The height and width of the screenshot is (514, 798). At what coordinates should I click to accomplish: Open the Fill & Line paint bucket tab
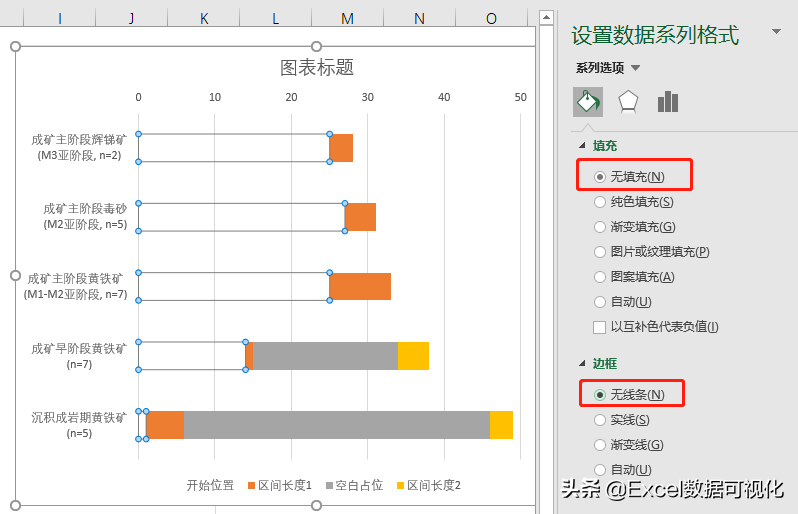pos(588,102)
